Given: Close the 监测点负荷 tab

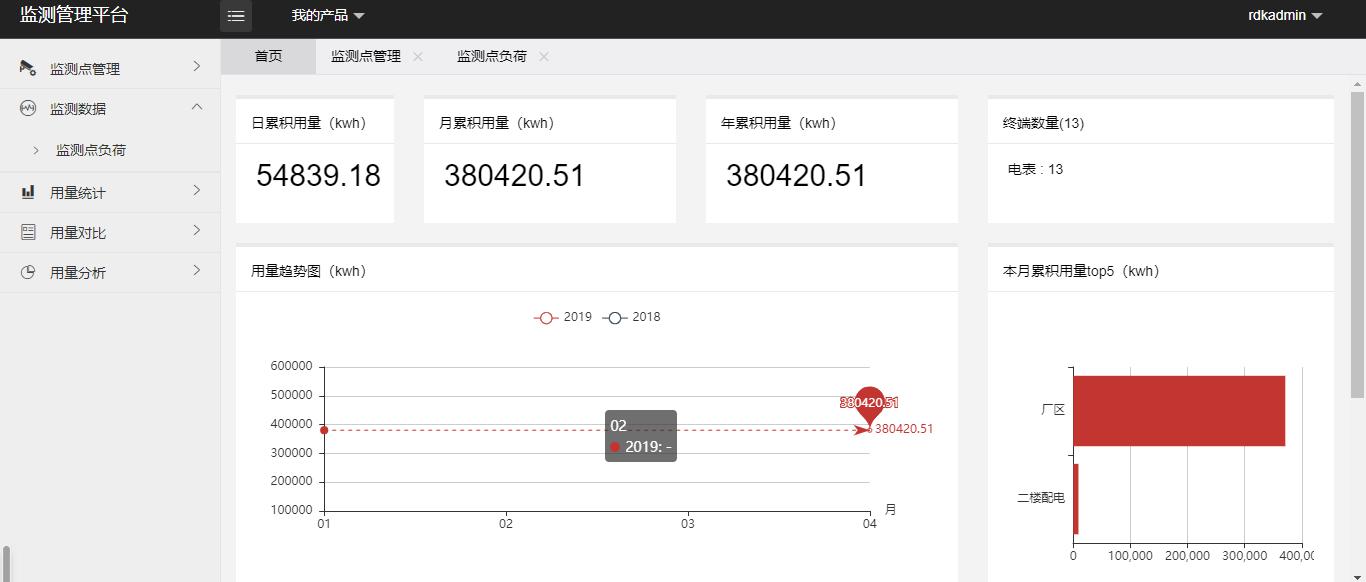Looking at the screenshot, I should pyautogui.click(x=544, y=57).
